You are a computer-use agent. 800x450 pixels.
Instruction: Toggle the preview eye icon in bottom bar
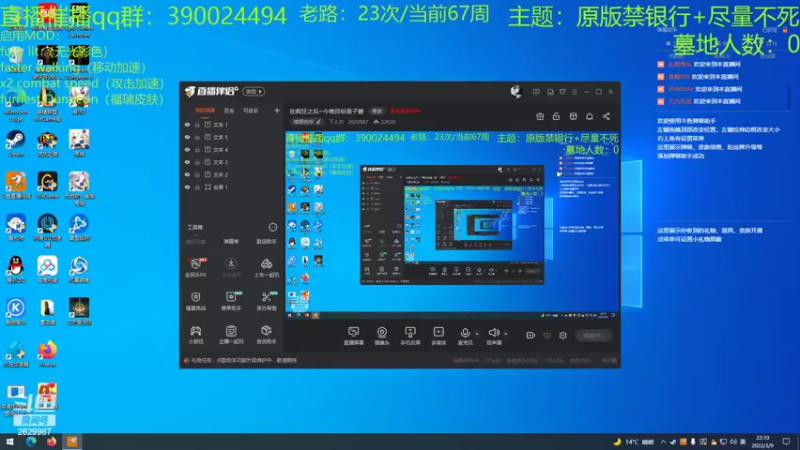[547, 335]
